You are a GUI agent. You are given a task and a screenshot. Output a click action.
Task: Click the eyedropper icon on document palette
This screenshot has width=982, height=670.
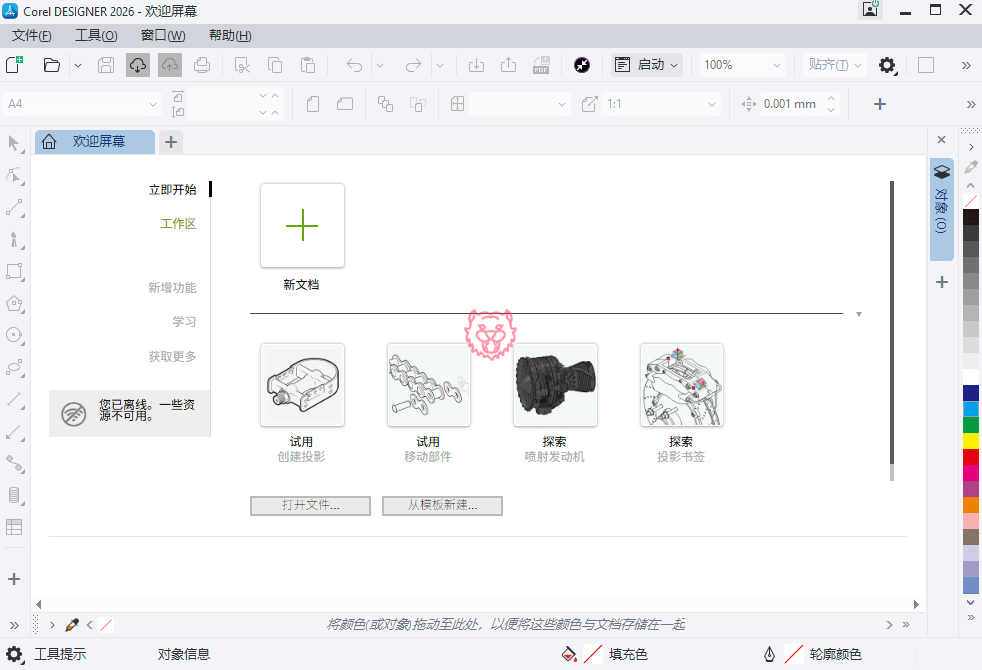pyautogui.click(x=72, y=625)
